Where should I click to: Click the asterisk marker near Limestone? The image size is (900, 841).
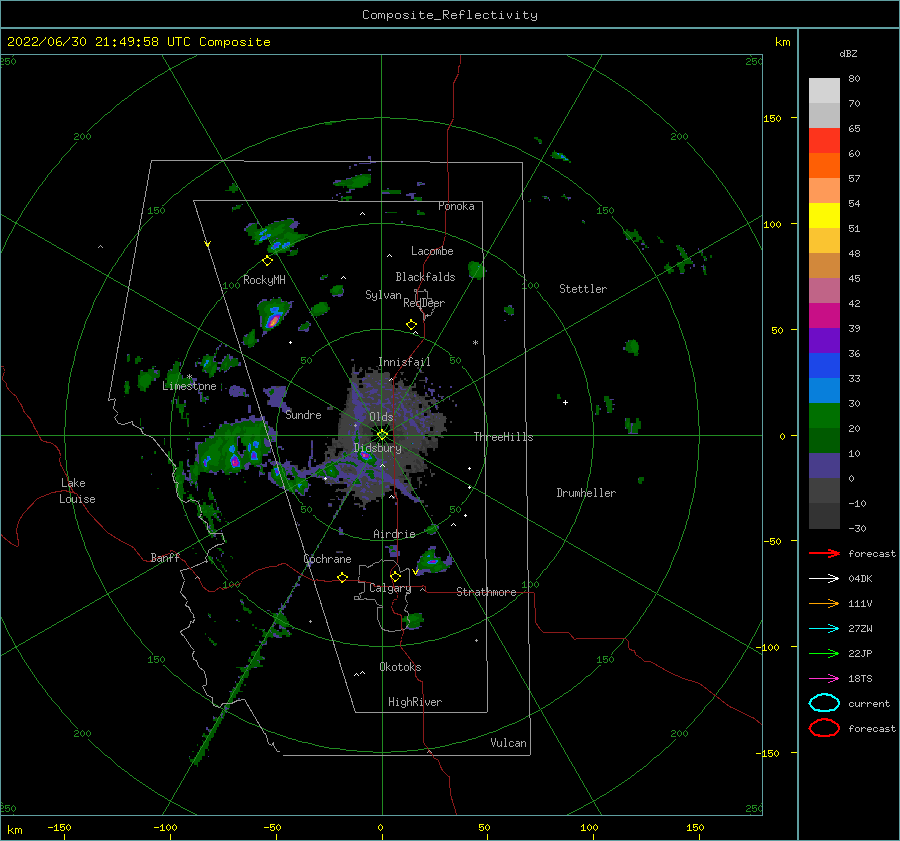189,377
